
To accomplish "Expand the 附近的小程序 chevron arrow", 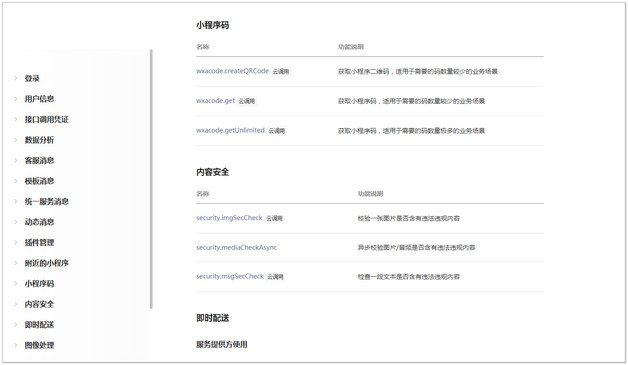I will (16, 263).
